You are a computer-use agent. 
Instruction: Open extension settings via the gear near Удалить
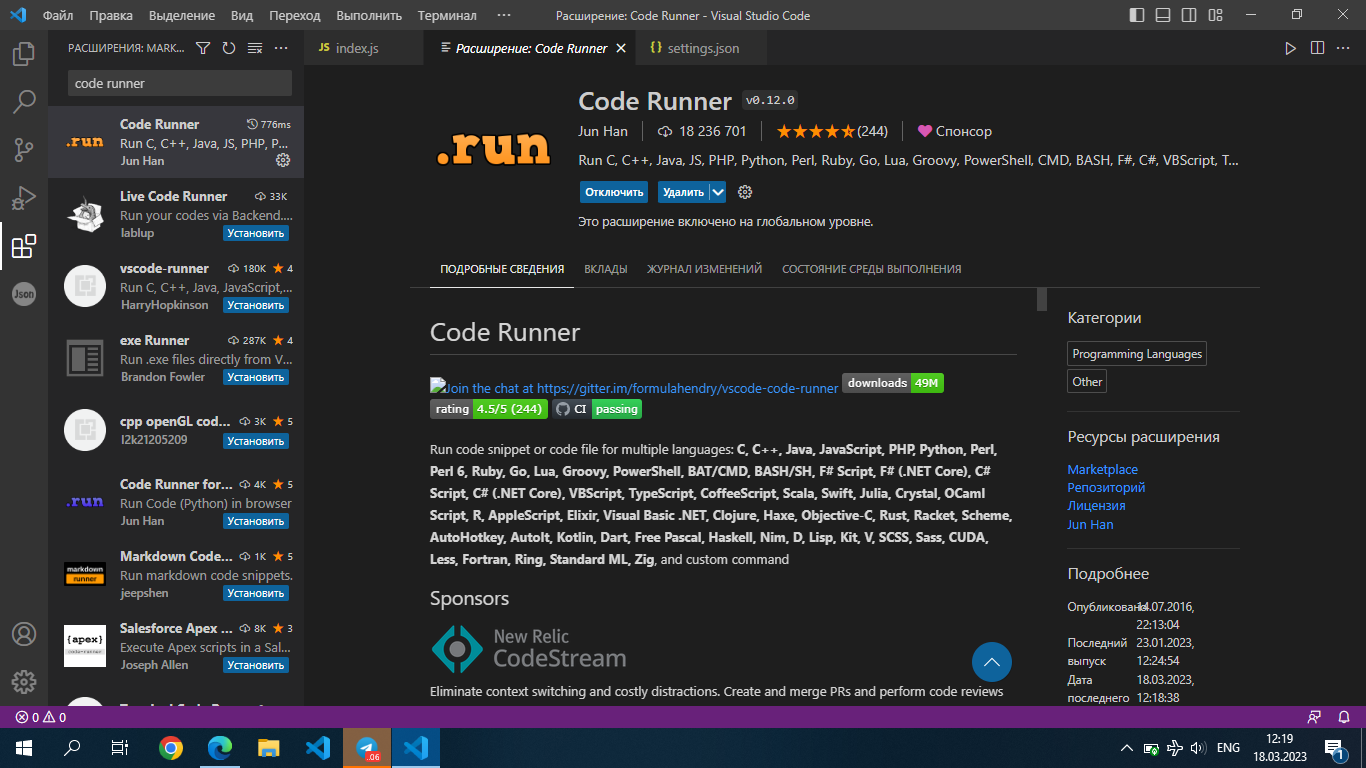tap(744, 191)
